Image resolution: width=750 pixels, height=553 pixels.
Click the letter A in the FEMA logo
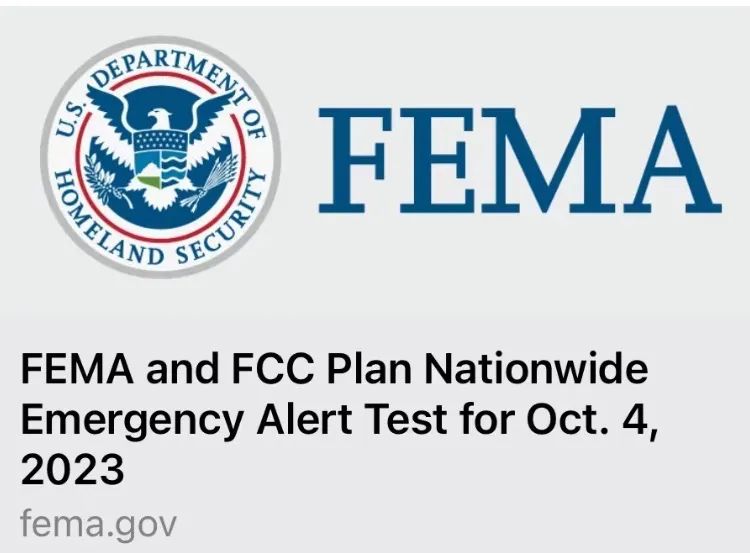672,159
